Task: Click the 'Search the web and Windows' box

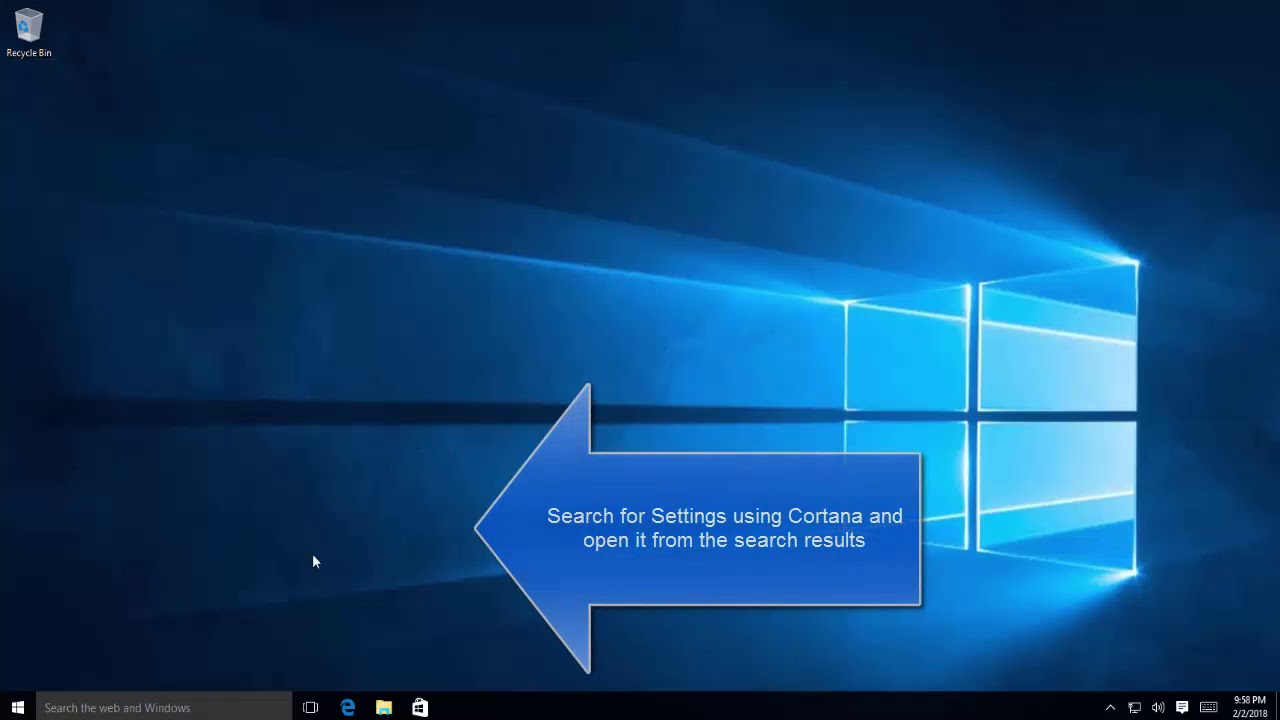Action: pyautogui.click(x=160, y=707)
